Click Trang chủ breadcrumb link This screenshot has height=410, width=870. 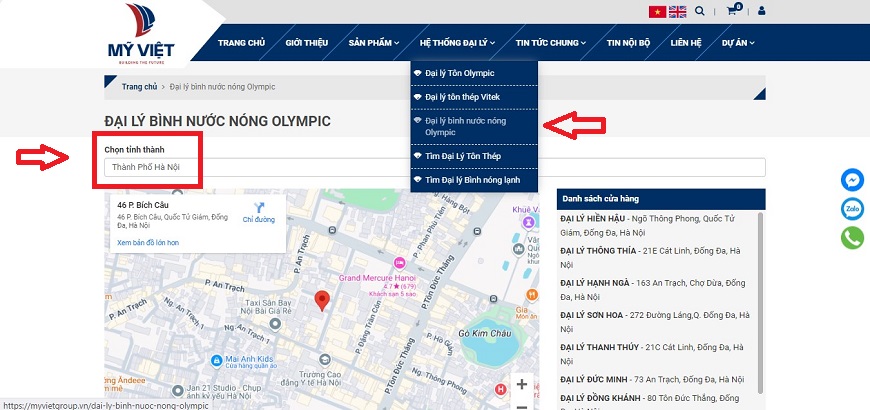139,87
